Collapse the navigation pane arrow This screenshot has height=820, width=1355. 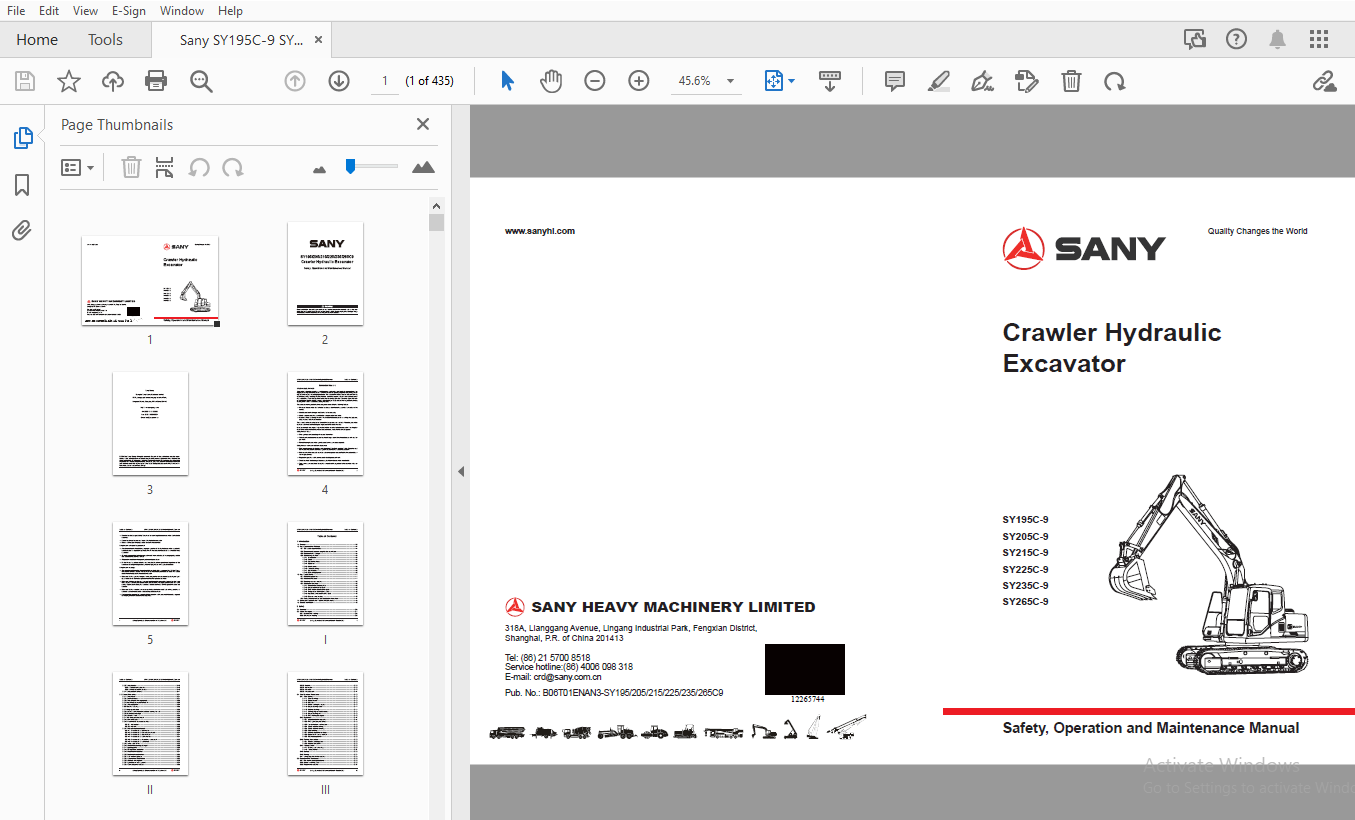[x=461, y=471]
